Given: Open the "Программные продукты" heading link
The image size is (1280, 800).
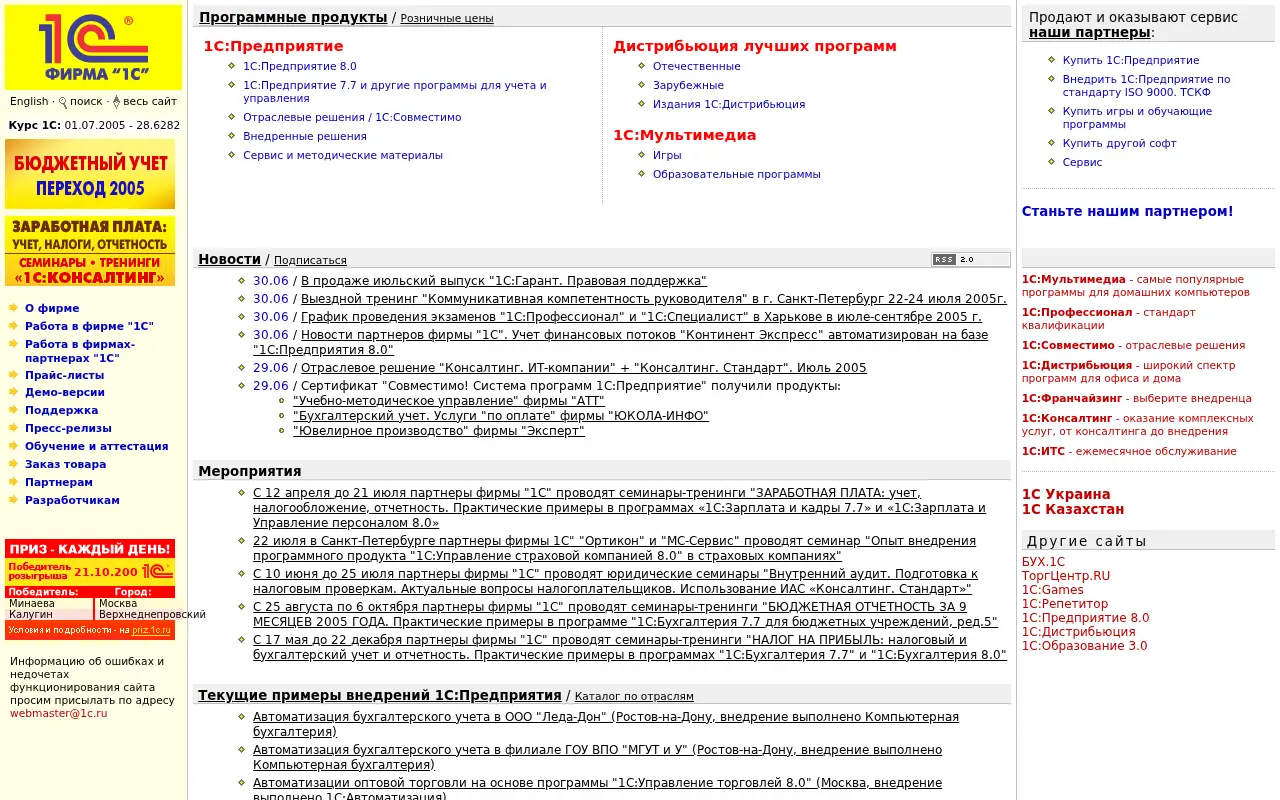Looking at the screenshot, I should (293, 17).
